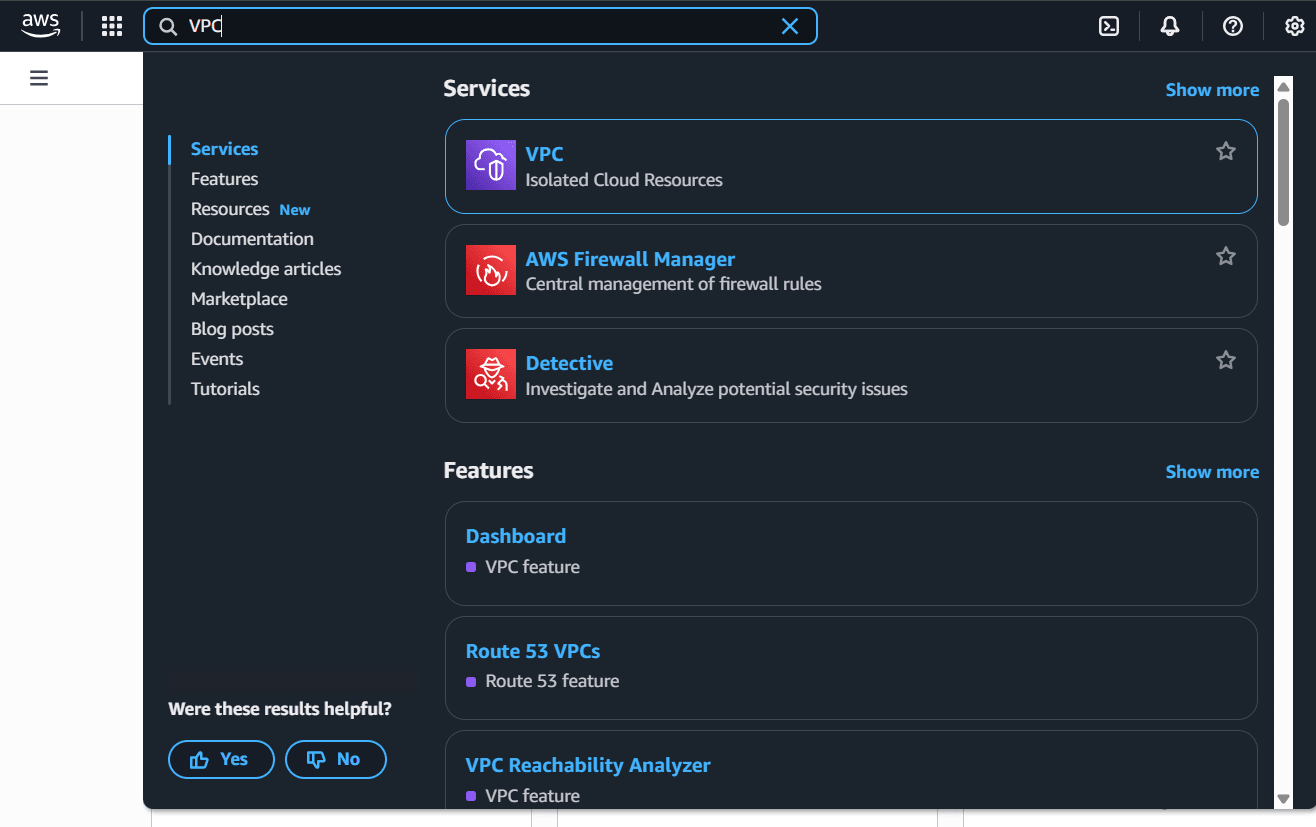Open the hamburger navigation menu
This screenshot has width=1316, height=827.
39,78
